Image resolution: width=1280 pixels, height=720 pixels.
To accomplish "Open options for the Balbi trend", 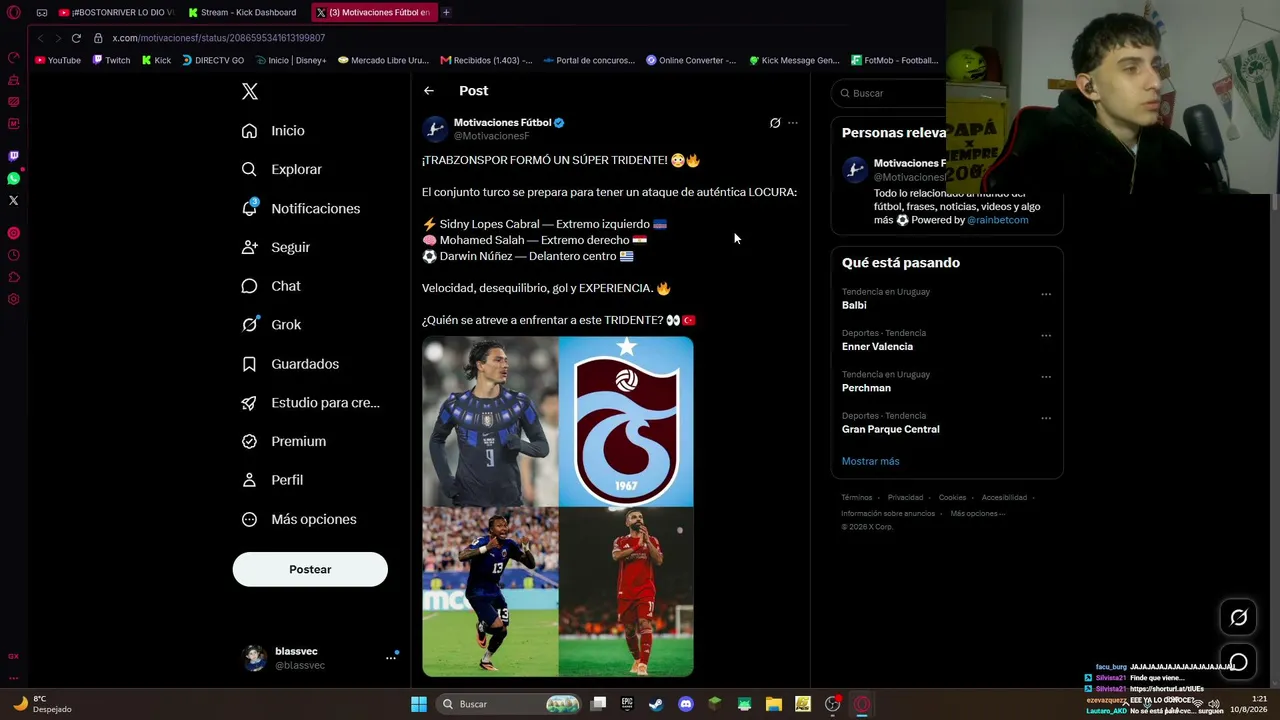I will point(1046,294).
